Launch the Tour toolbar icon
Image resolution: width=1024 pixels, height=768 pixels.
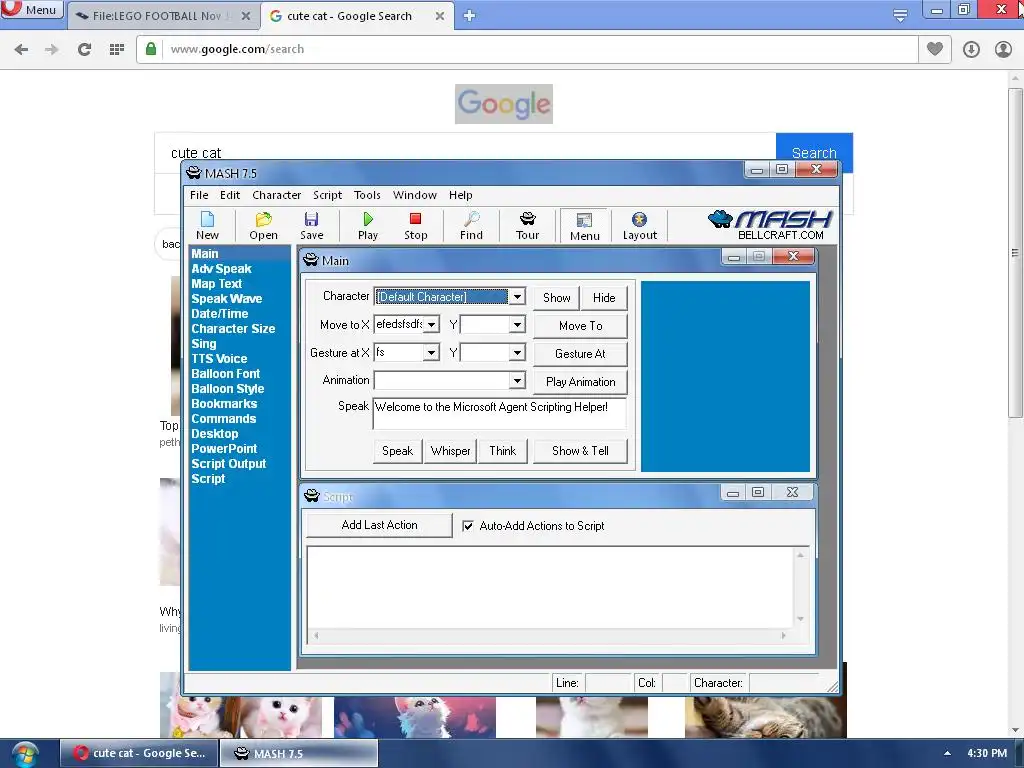point(528,226)
